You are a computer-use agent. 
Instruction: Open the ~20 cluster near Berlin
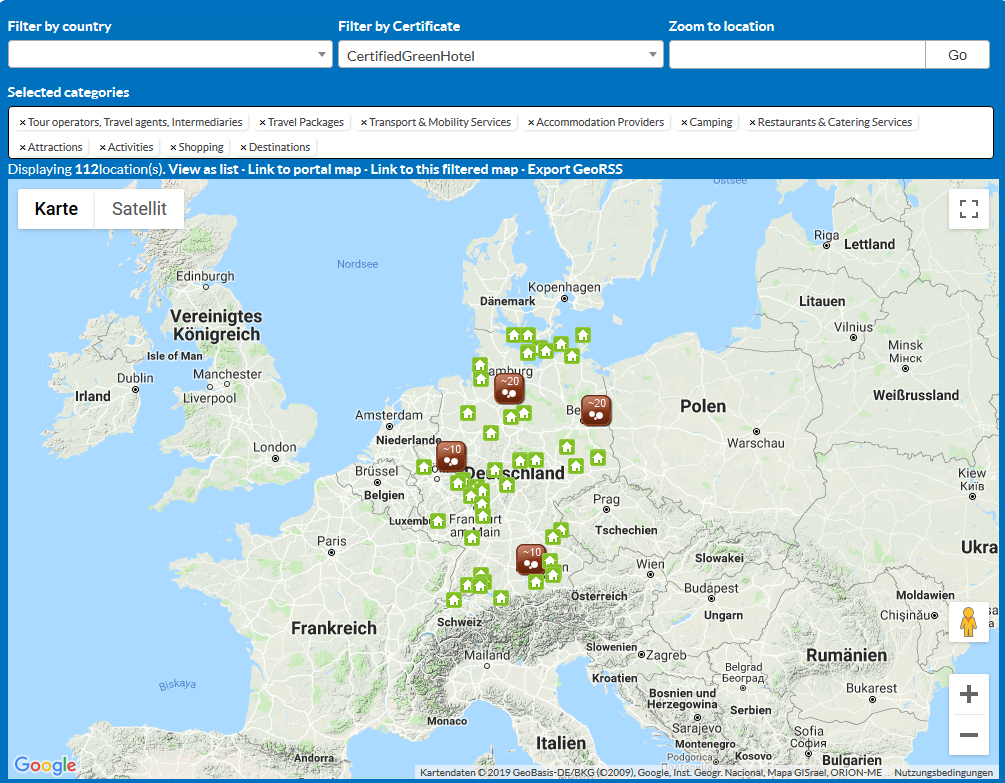(x=596, y=411)
